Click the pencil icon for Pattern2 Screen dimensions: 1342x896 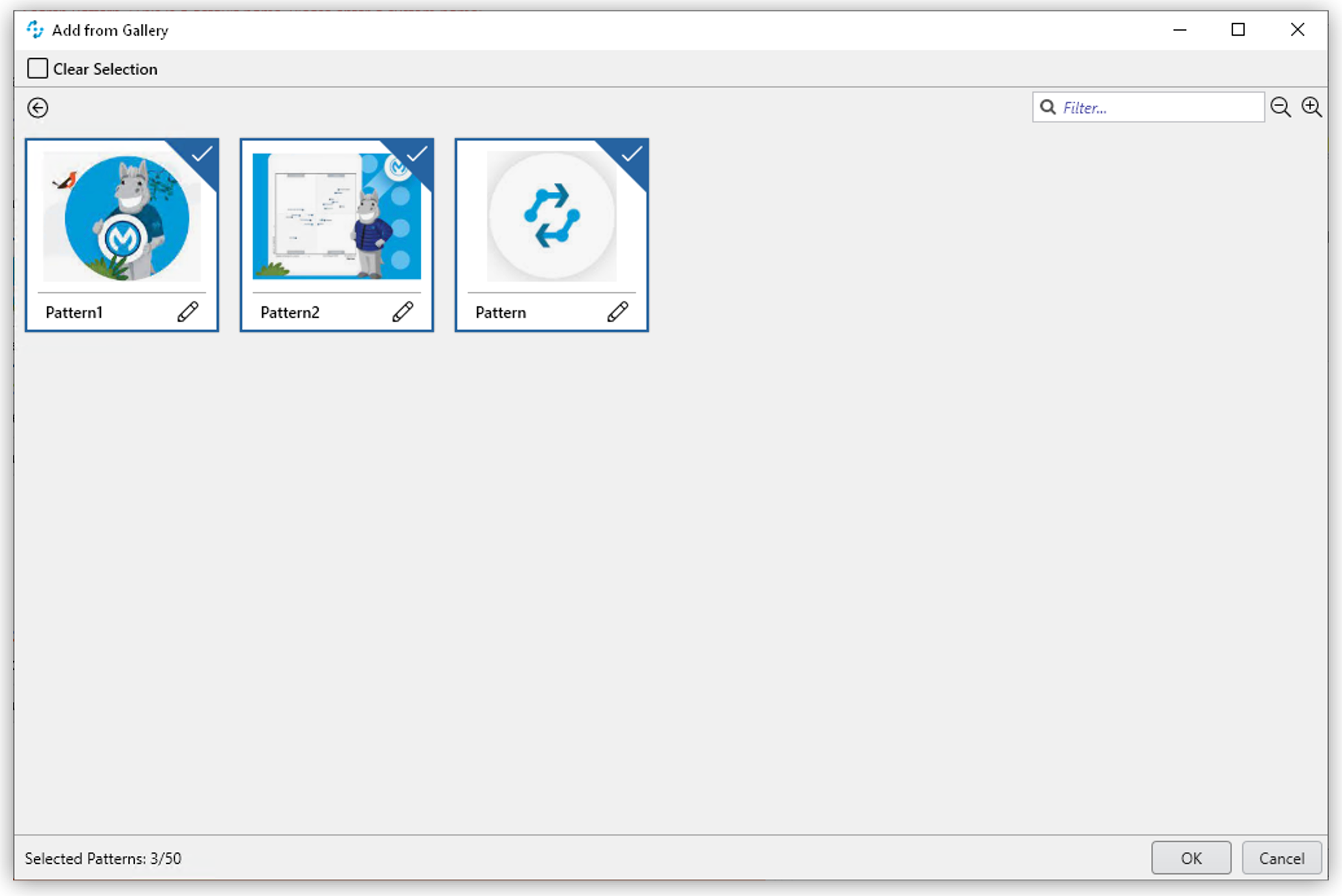(402, 312)
